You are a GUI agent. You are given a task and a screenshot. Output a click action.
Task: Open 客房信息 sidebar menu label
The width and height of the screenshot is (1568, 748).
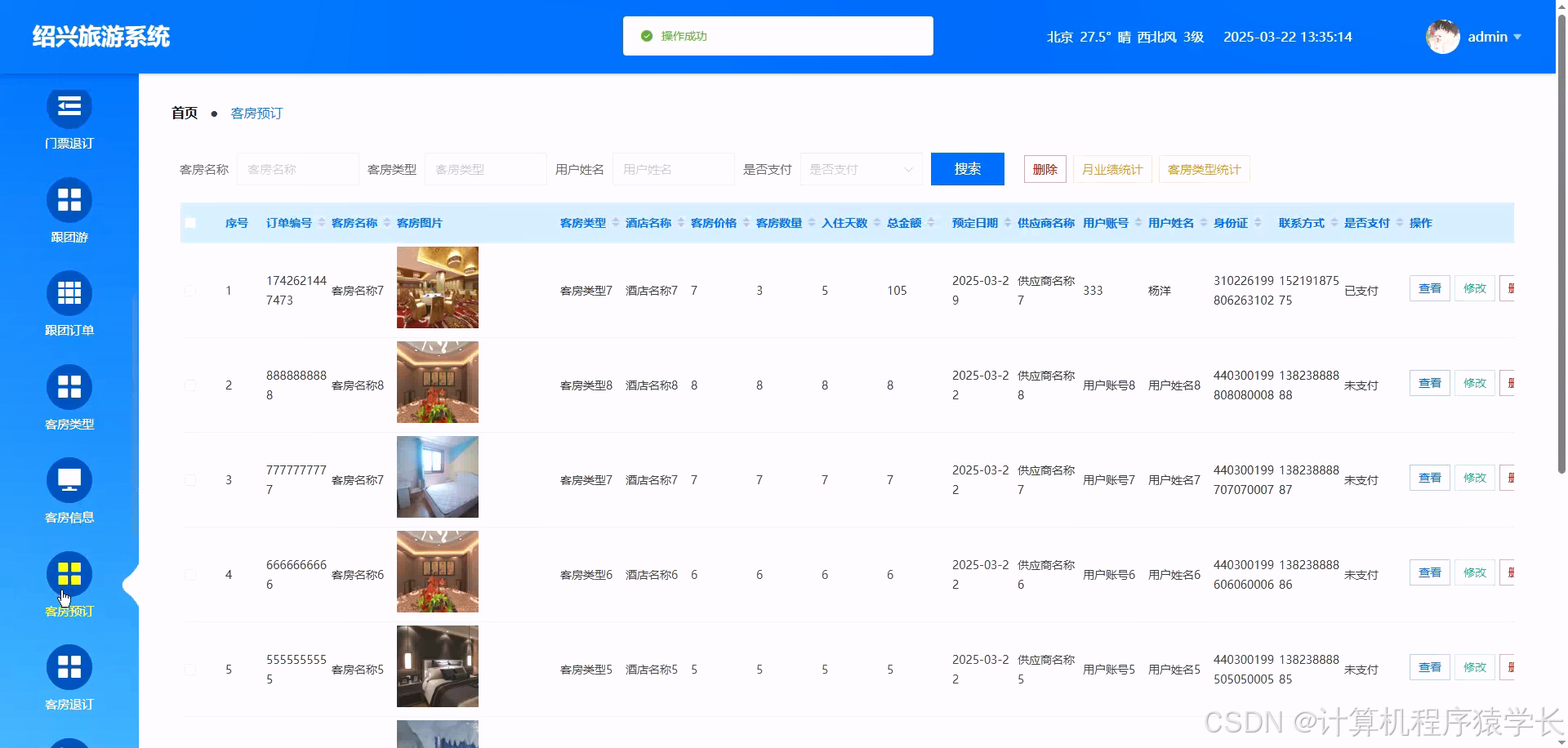click(69, 517)
